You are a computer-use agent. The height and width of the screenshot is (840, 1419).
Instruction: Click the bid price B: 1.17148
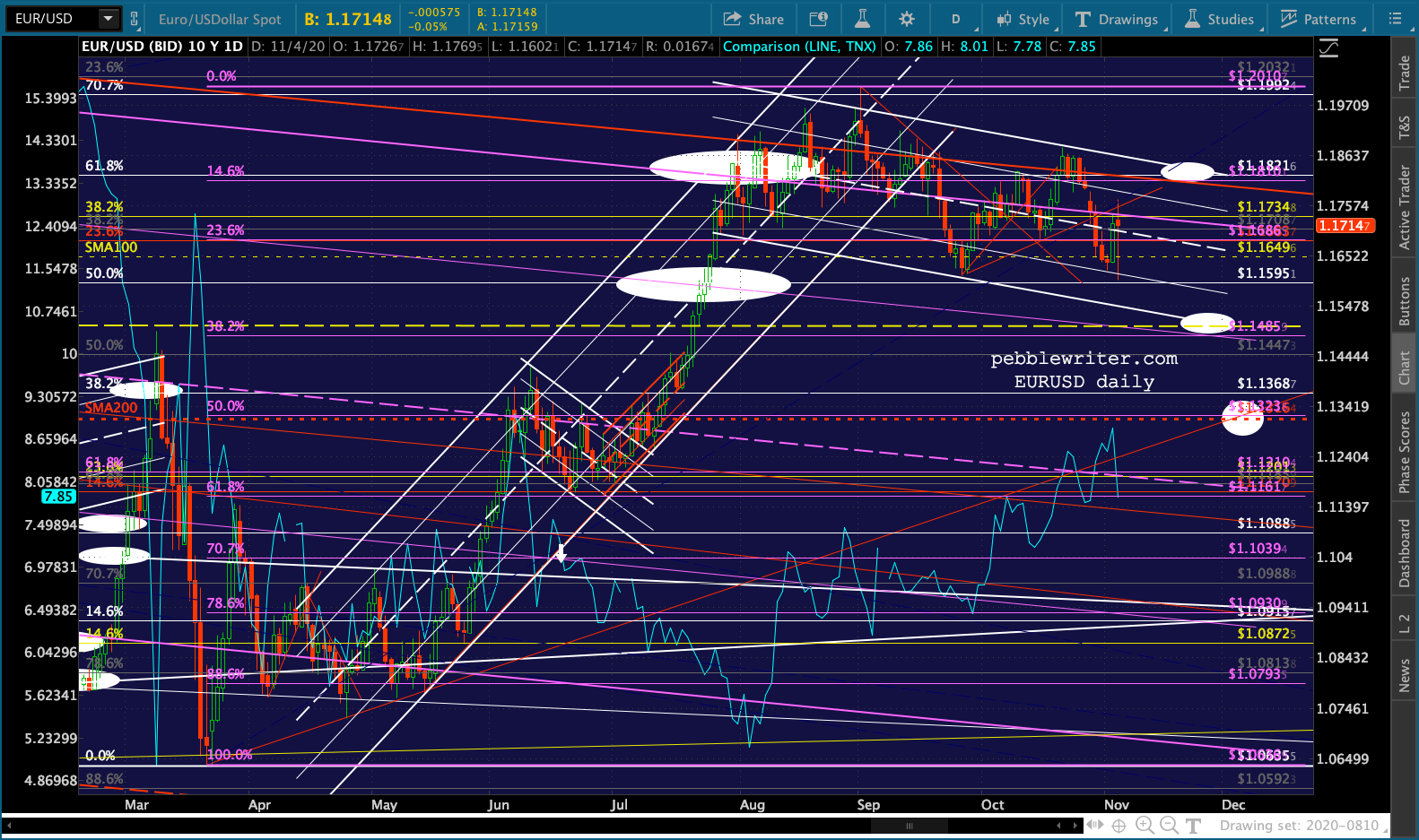(x=348, y=19)
